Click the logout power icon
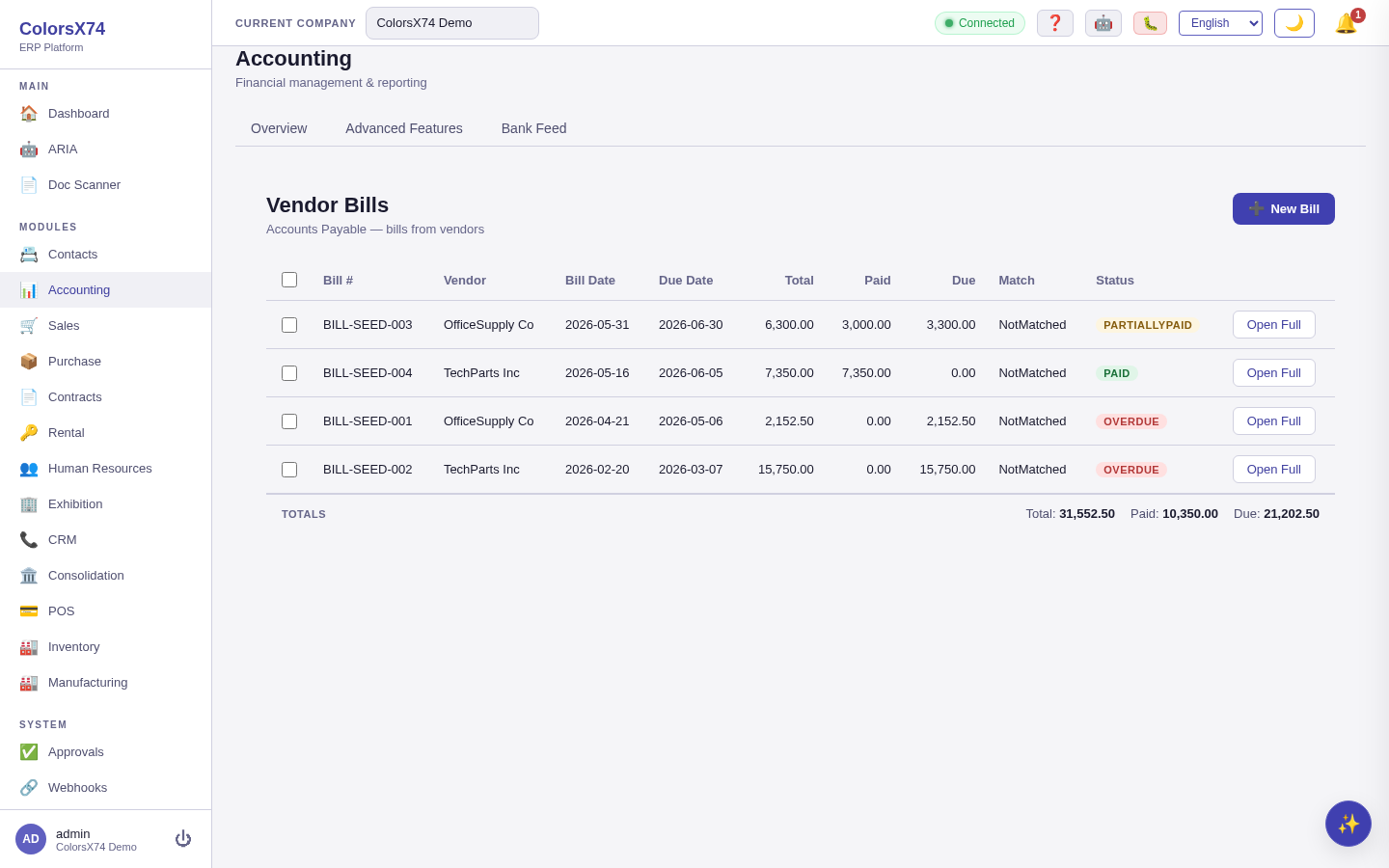Image resolution: width=1389 pixels, height=868 pixels. point(183,839)
